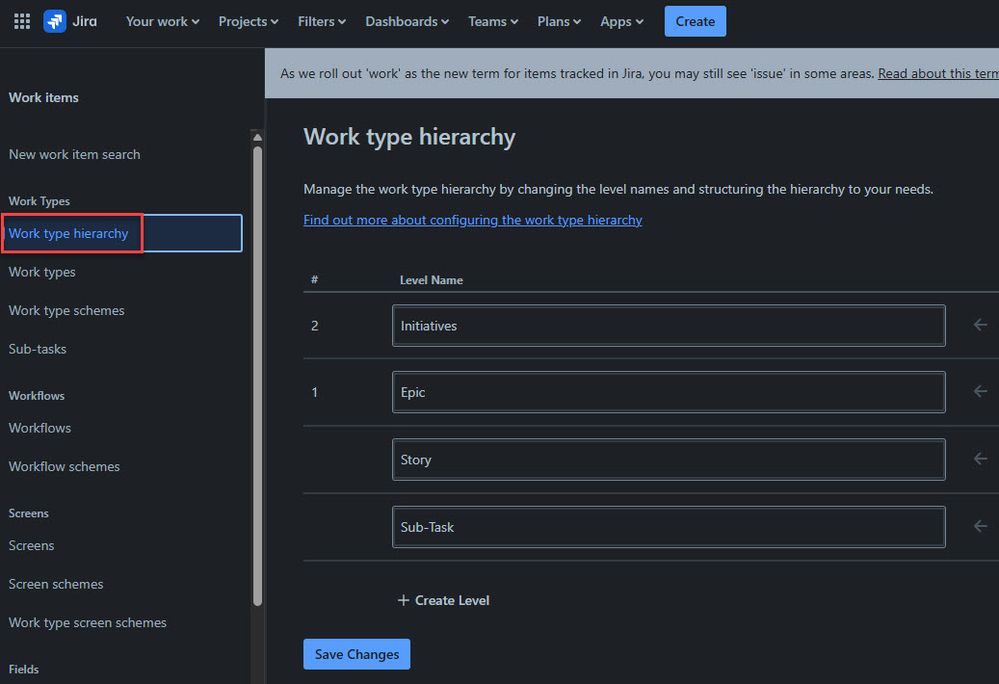The height and width of the screenshot is (684, 999).
Task: Expand the Projects dropdown
Action: pyautogui.click(x=248, y=21)
